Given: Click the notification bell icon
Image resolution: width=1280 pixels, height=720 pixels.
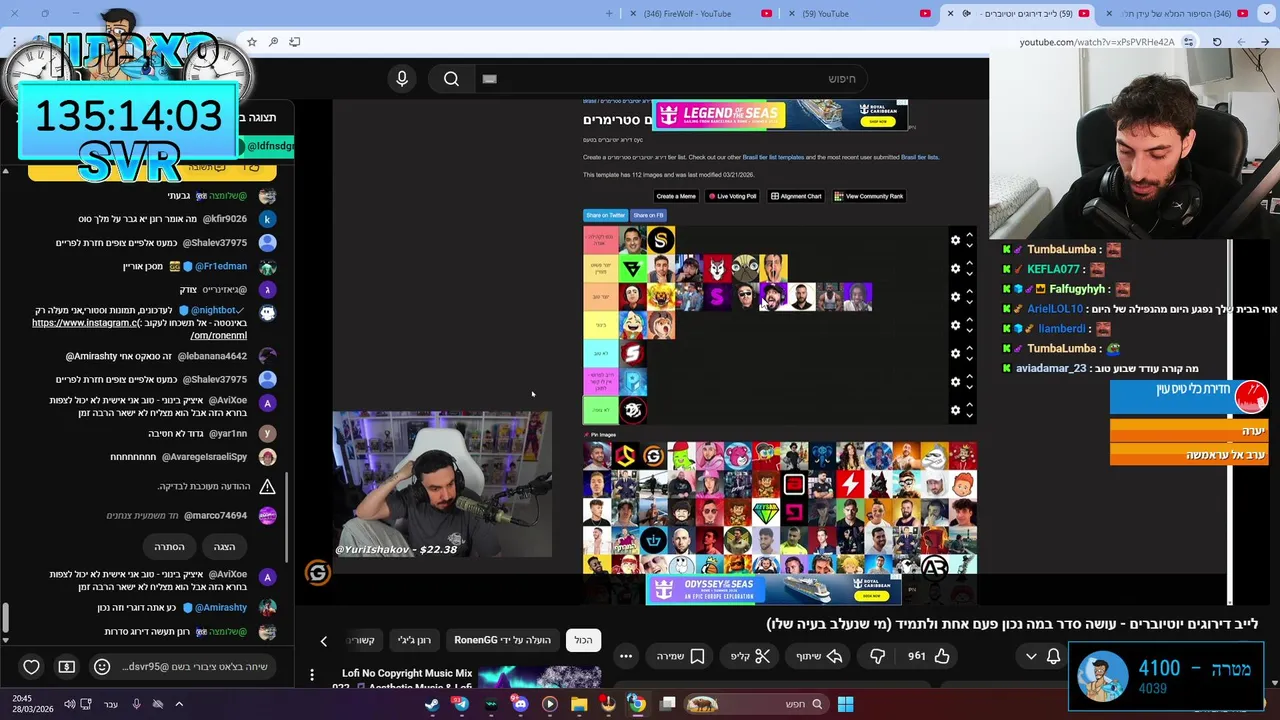Looking at the screenshot, I should [1053, 656].
